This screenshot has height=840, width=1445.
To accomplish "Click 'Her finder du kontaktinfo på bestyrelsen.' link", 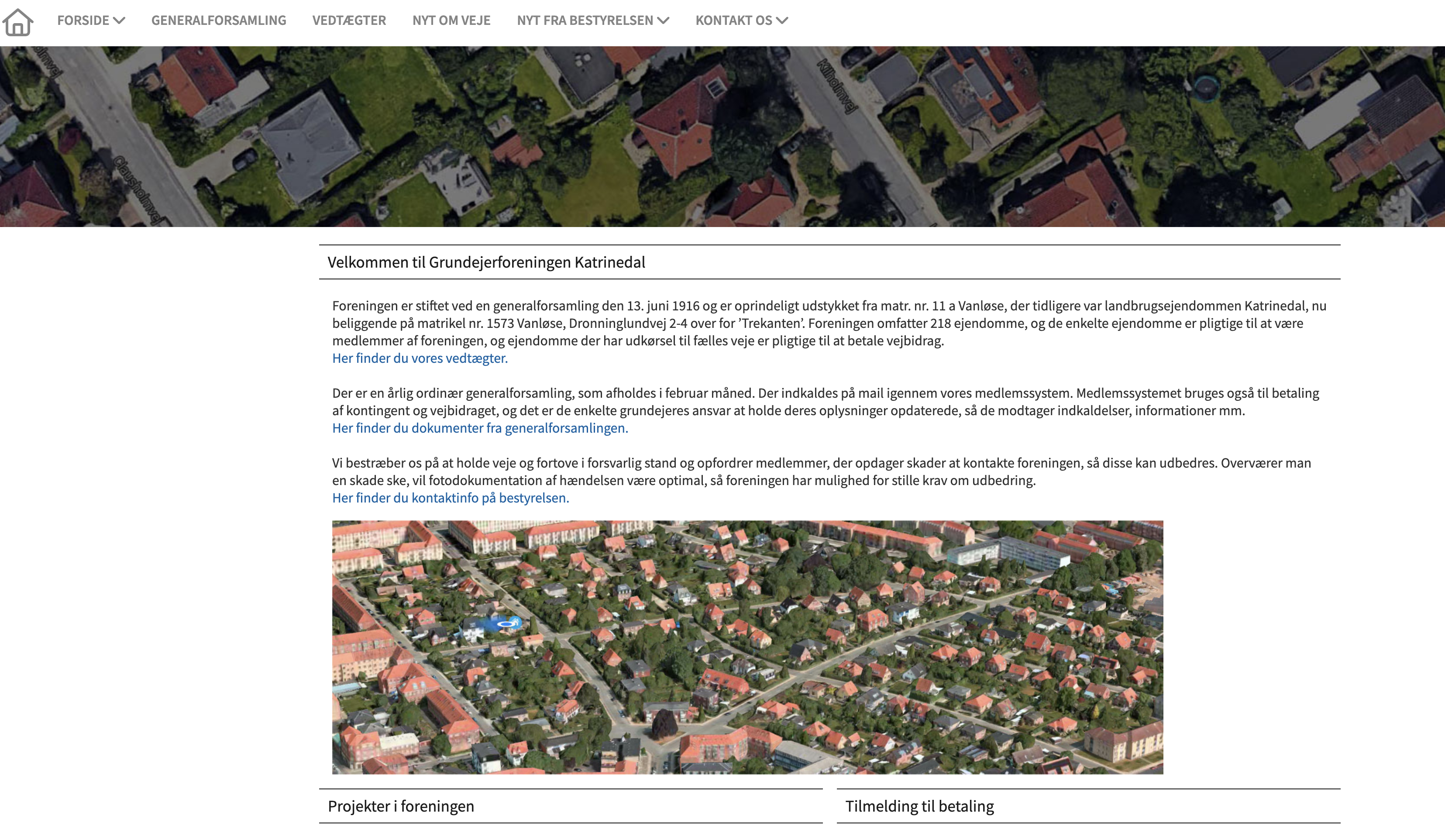I will (x=451, y=498).
